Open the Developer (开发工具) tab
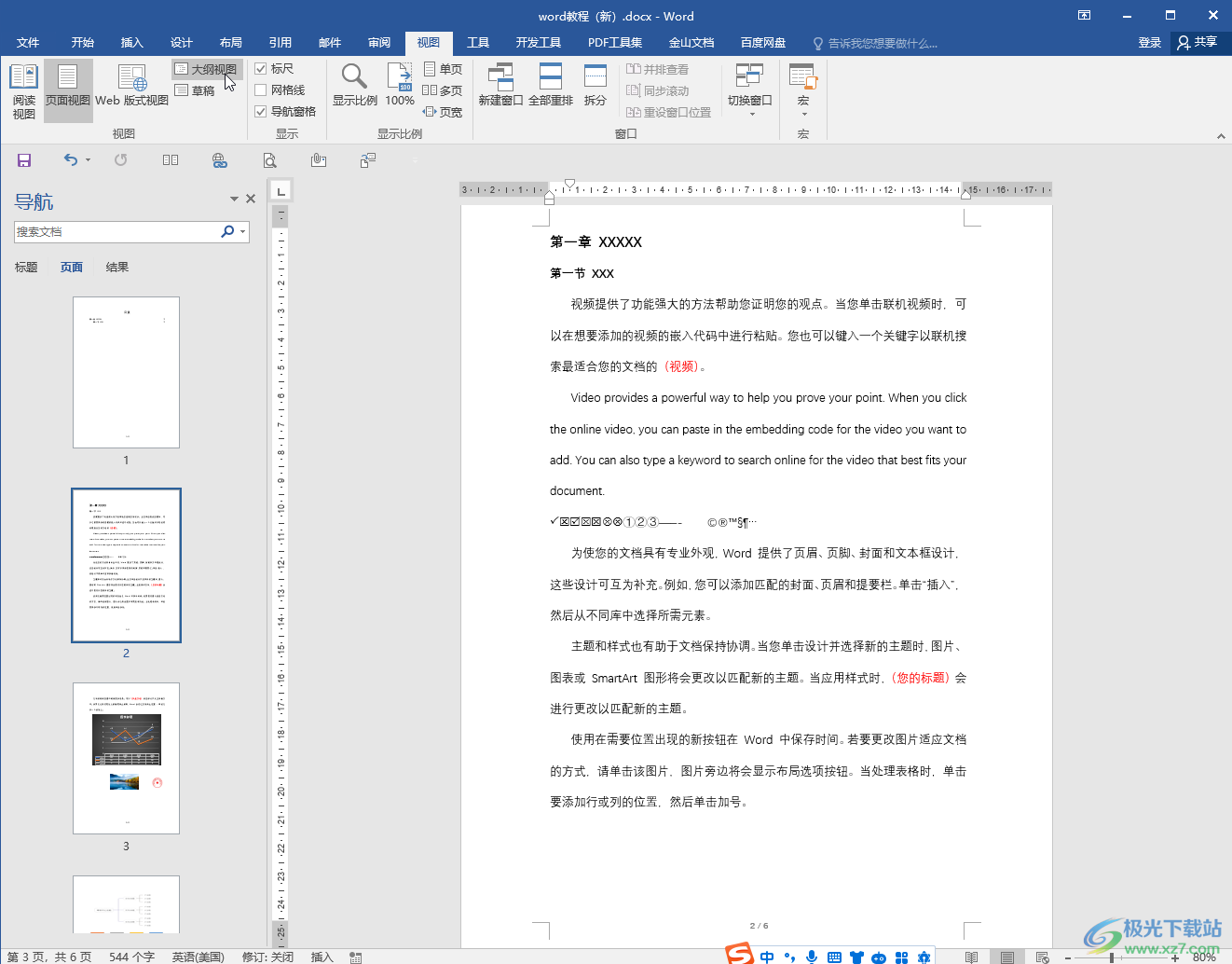 [539, 43]
